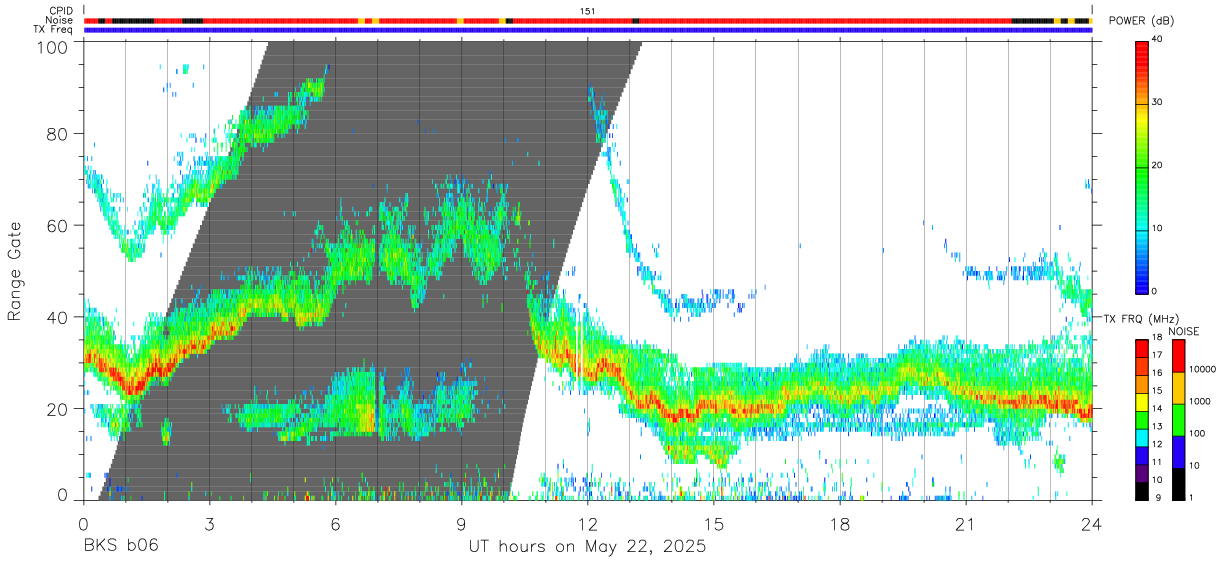Click the 24 tick on UT hours axis
The height and width of the screenshot is (567, 1228).
[1091, 523]
